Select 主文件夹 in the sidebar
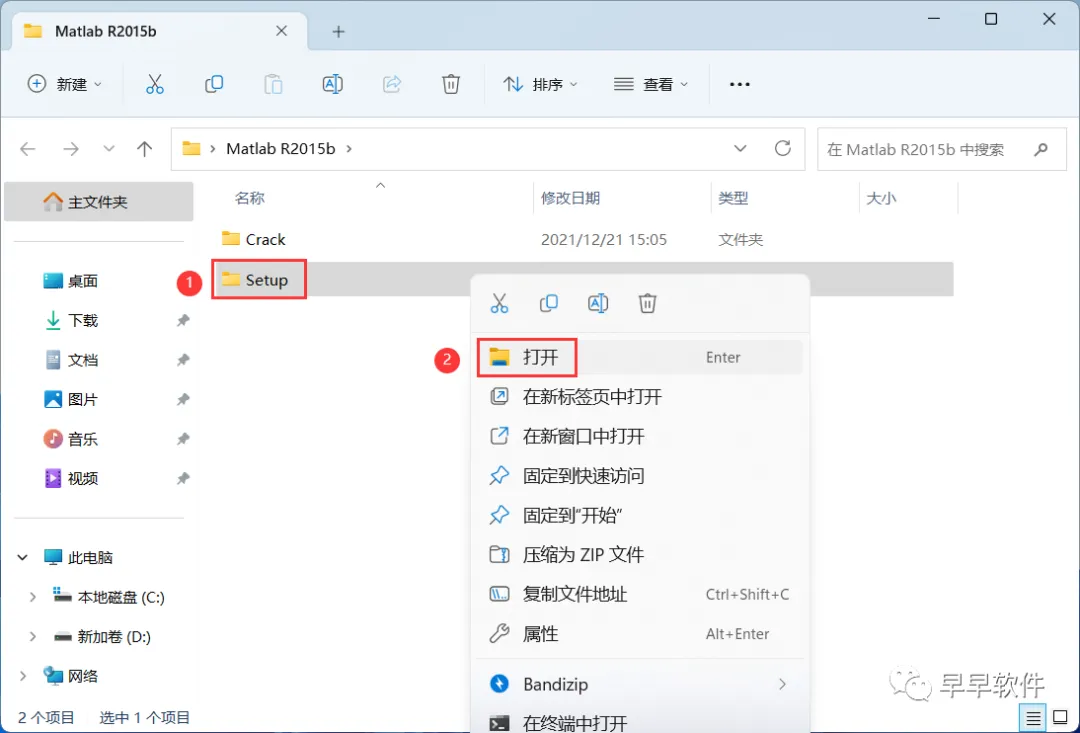The image size is (1080, 733). coord(98,202)
